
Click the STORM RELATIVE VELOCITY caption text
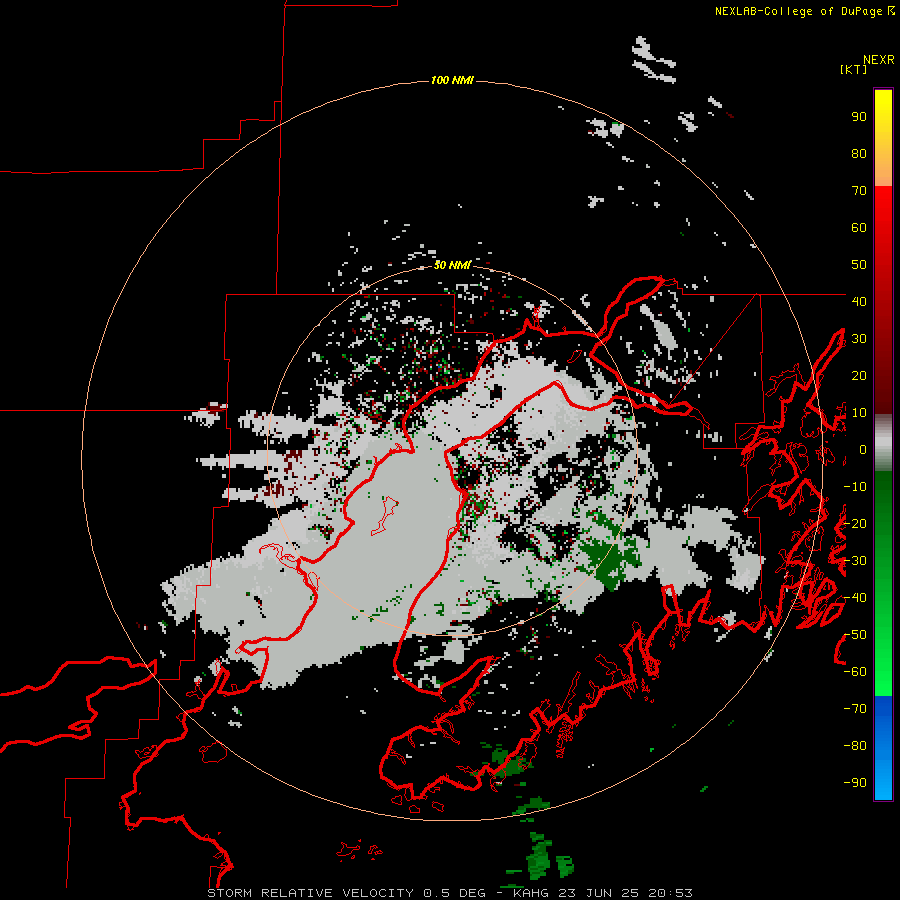pyautogui.click(x=310, y=893)
